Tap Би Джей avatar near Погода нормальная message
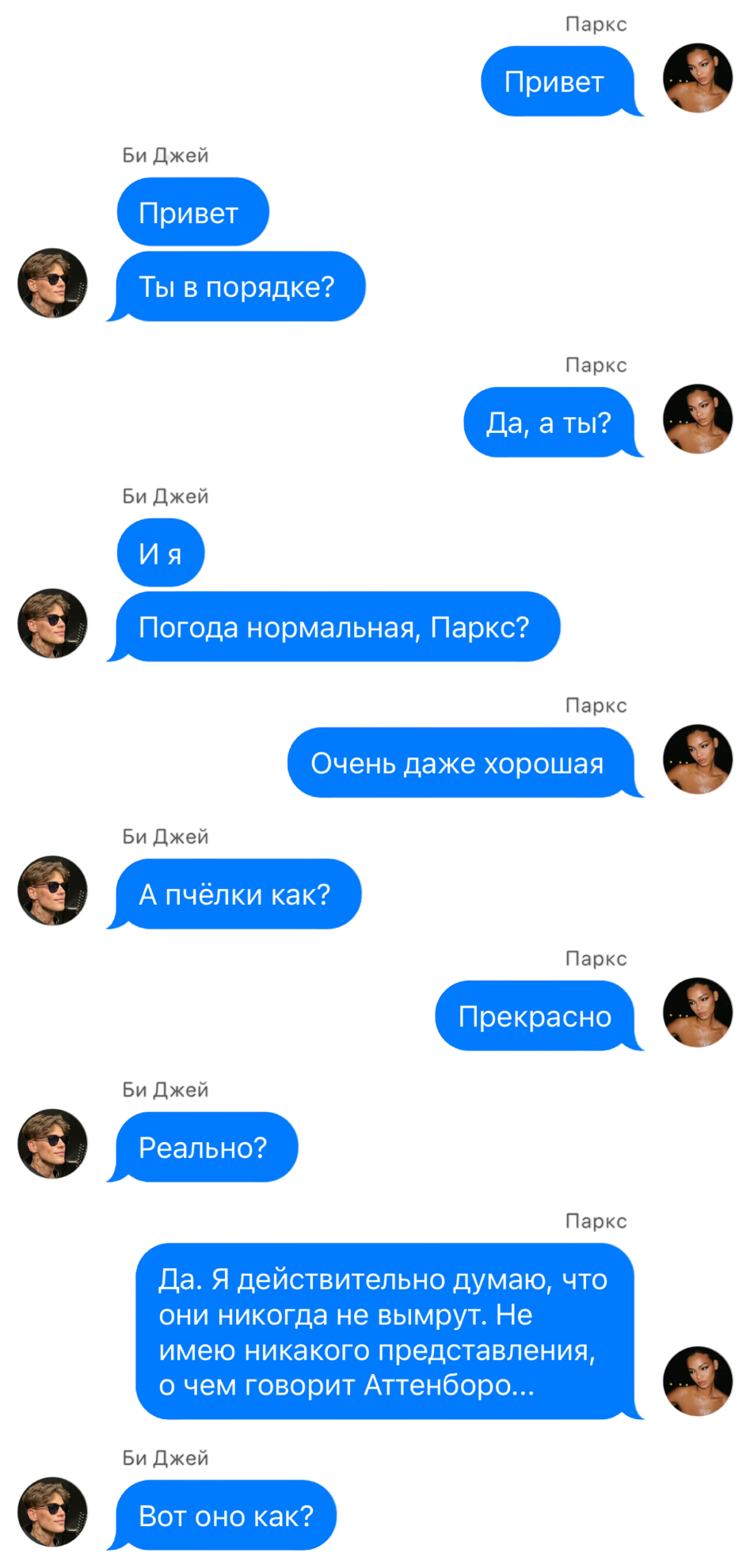Viewport: 750px width, 1568px height. (x=52, y=623)
